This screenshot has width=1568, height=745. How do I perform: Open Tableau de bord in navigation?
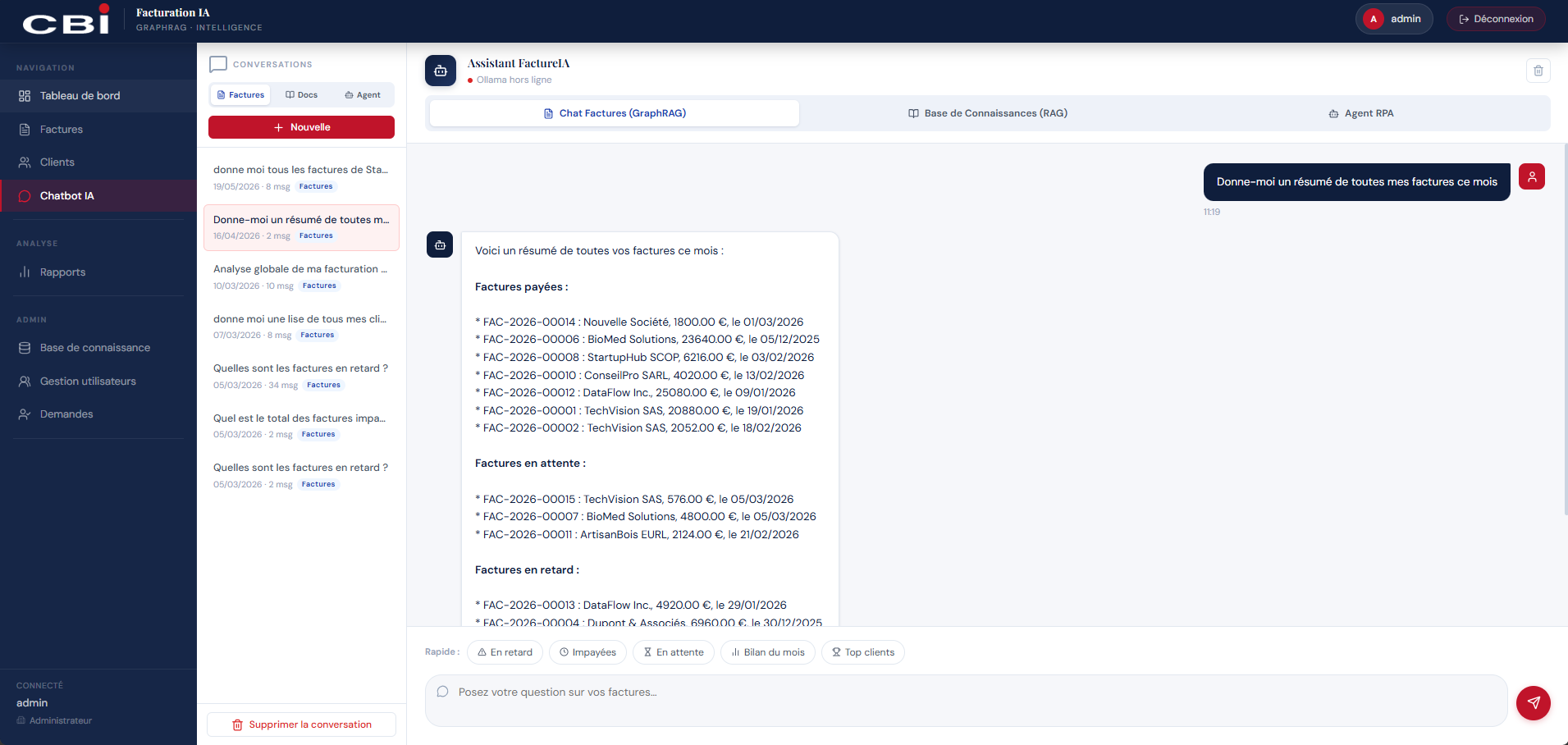(98, 96)
